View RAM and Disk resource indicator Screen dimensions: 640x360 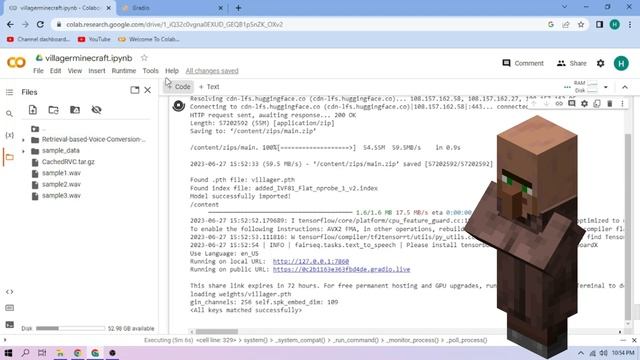586,87
